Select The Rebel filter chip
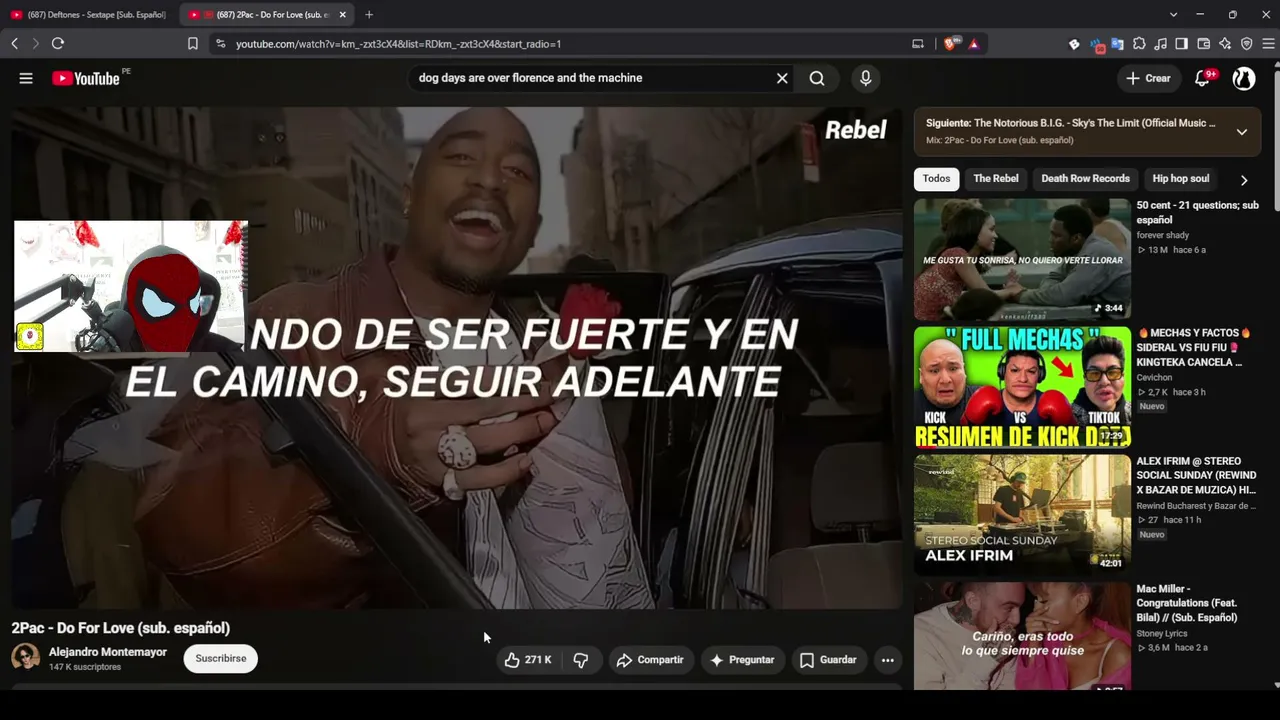This screenshot has height=720, width=1280. tap(996, 179)
